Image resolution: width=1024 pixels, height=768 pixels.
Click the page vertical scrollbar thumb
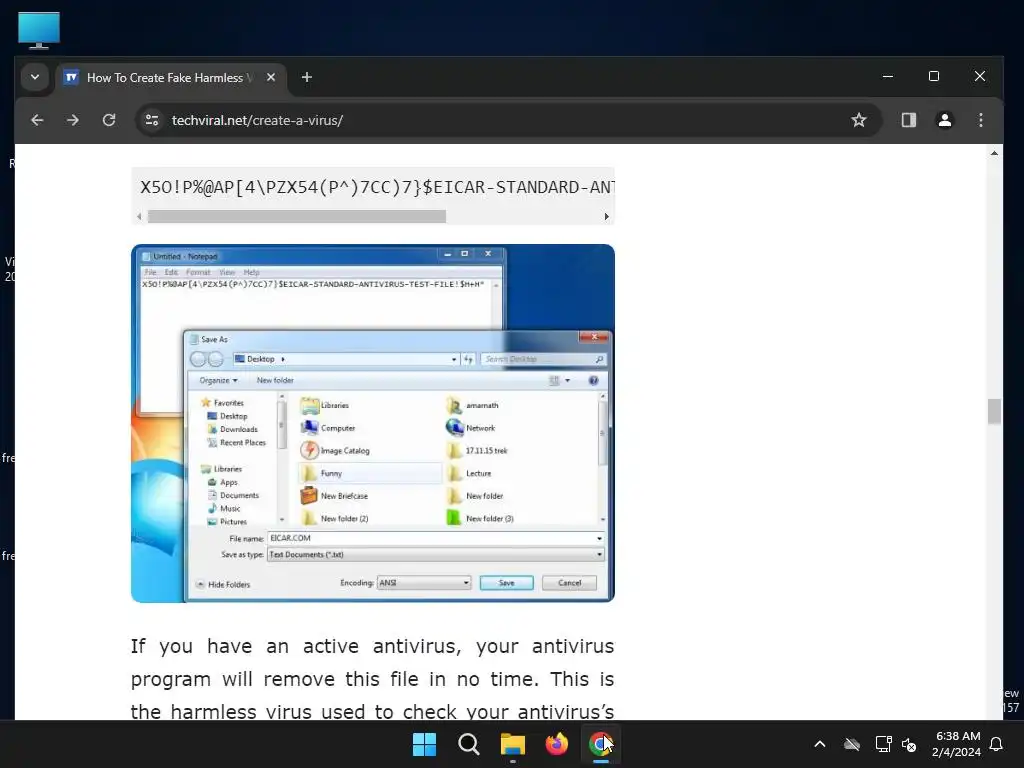(x=994, y=411)
